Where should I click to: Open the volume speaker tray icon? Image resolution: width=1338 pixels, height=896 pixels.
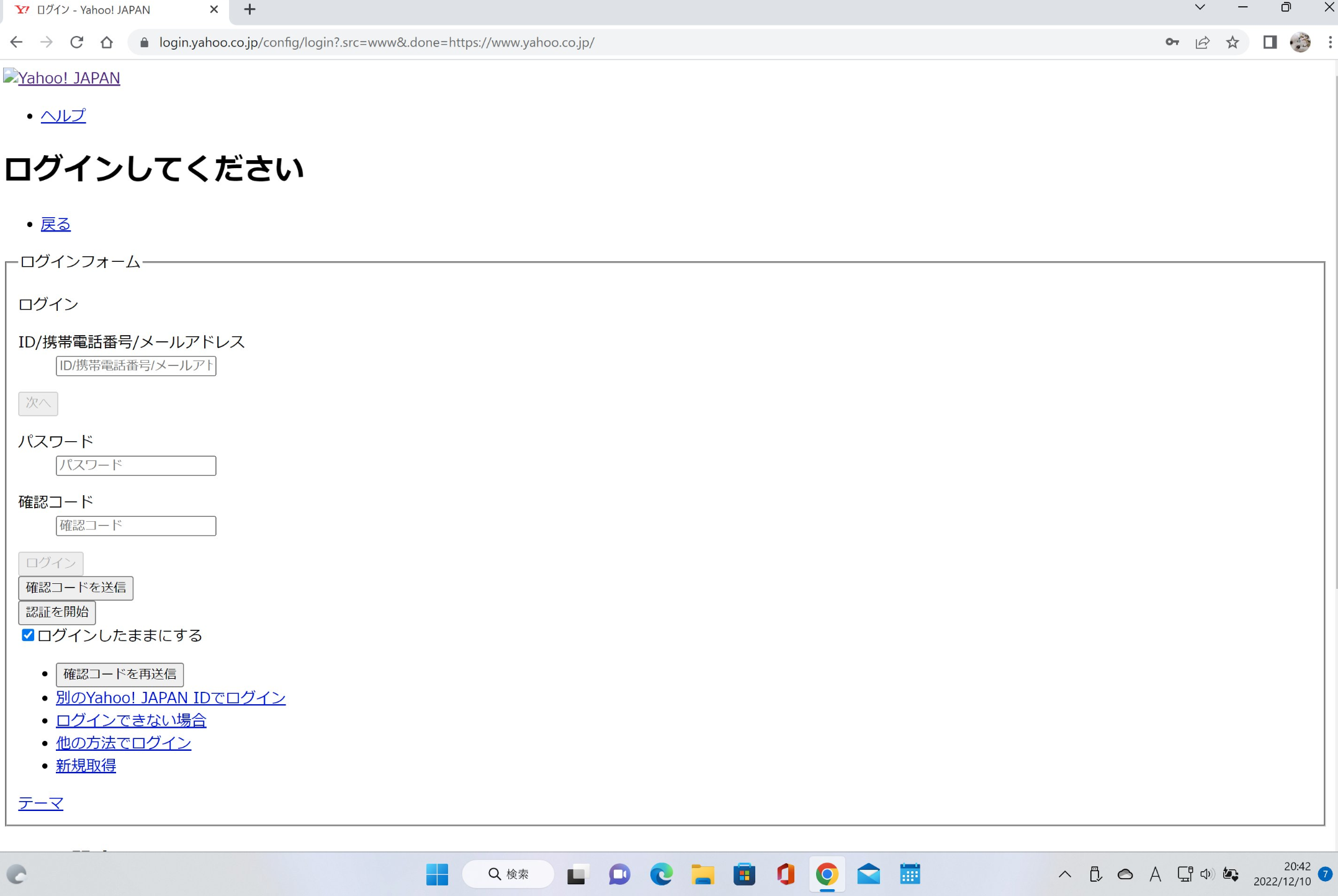pos(1206,874)
